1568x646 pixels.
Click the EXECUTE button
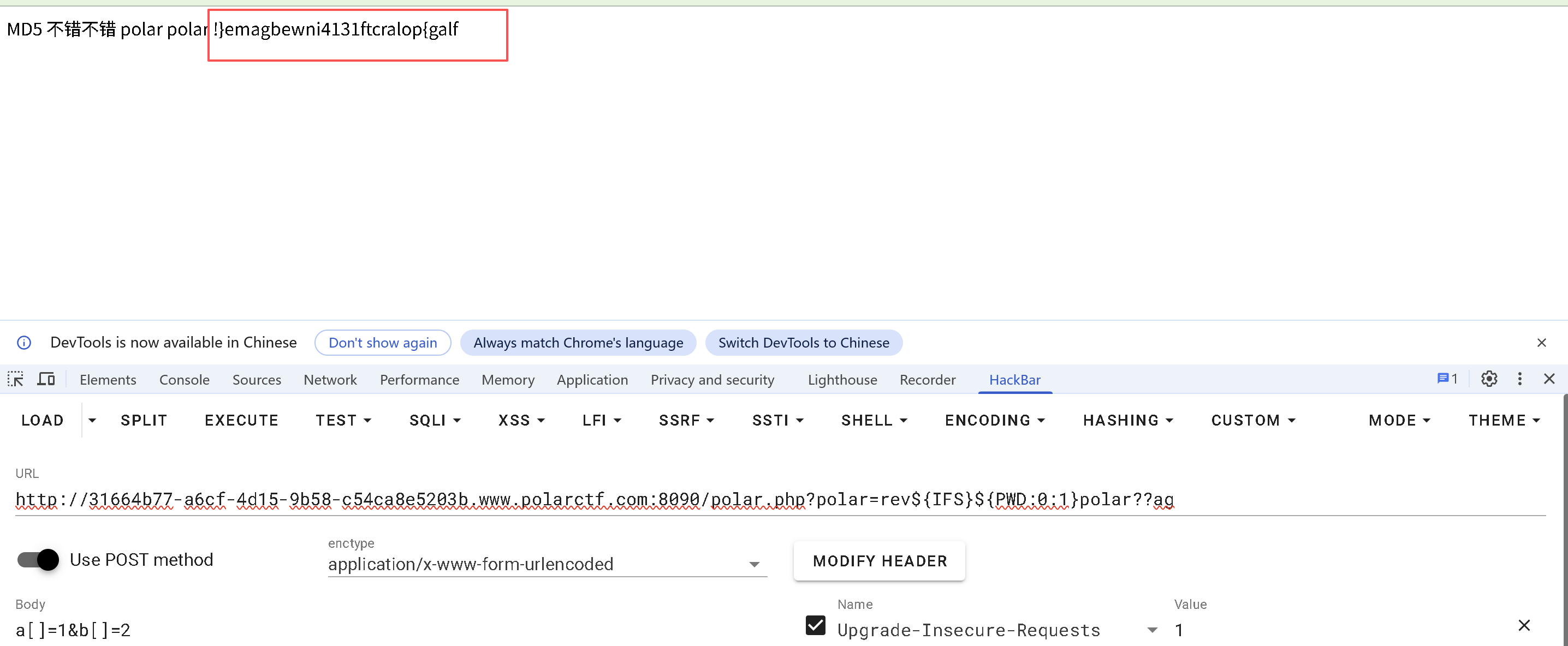241,420
